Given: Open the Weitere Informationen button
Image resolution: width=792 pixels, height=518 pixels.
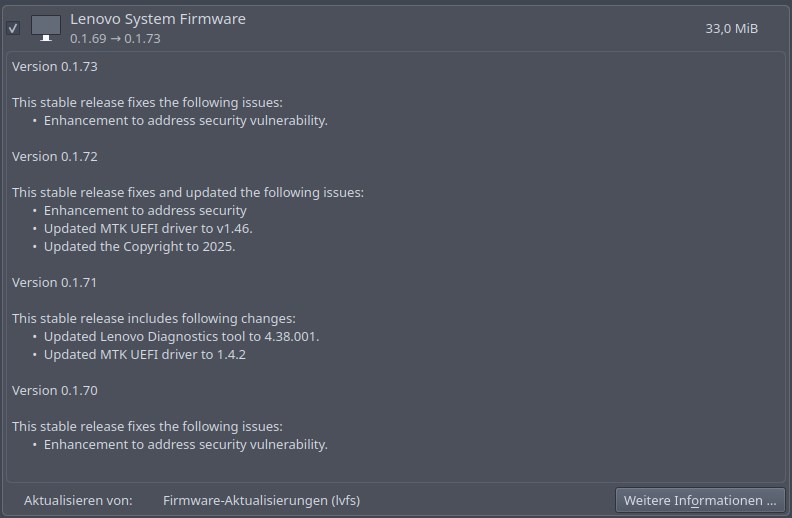Looking at the screenshot, I should (700, 500).
